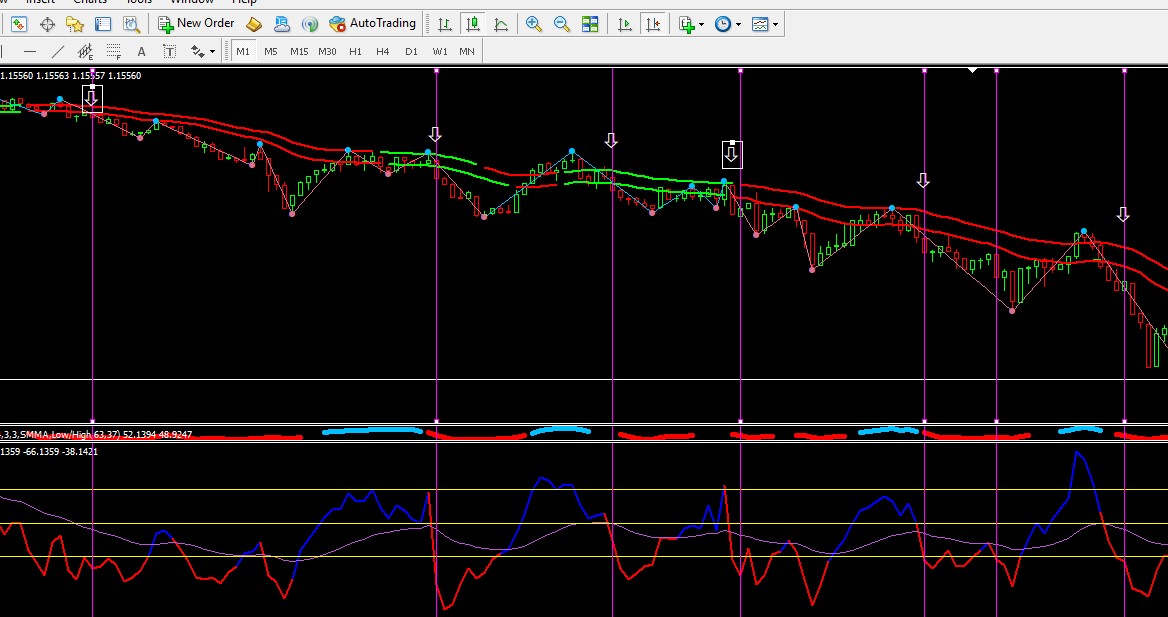Open the Navigator panel via folder-star icon
Viewport: 1168px width, 617px height.
tap(74, 24)
